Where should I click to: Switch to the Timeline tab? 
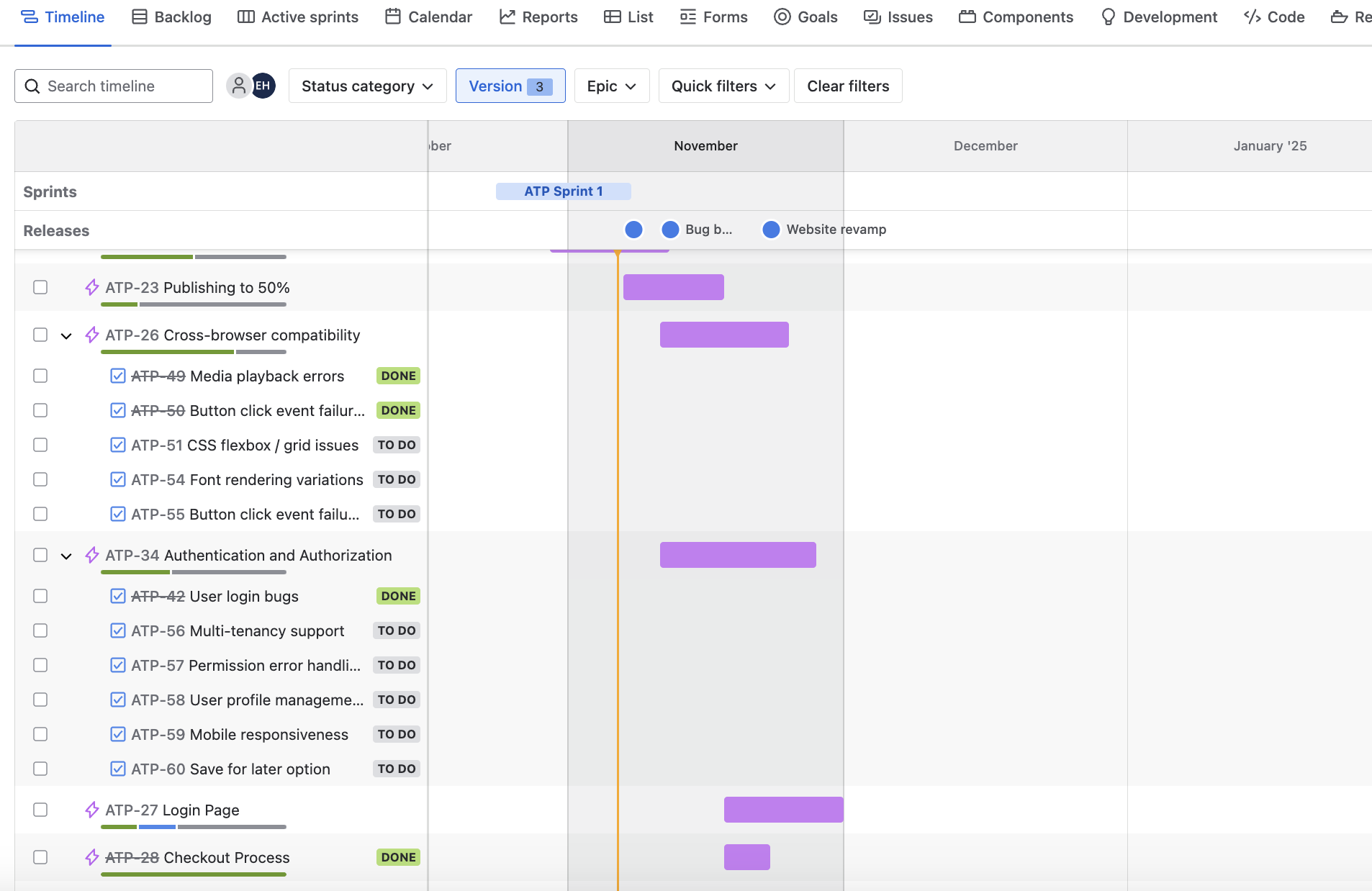(63, 17)
